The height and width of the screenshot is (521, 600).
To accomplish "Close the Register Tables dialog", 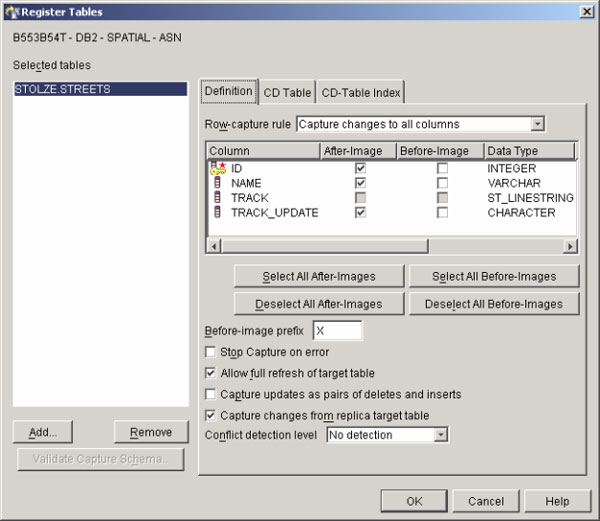I will pos(586,11).
